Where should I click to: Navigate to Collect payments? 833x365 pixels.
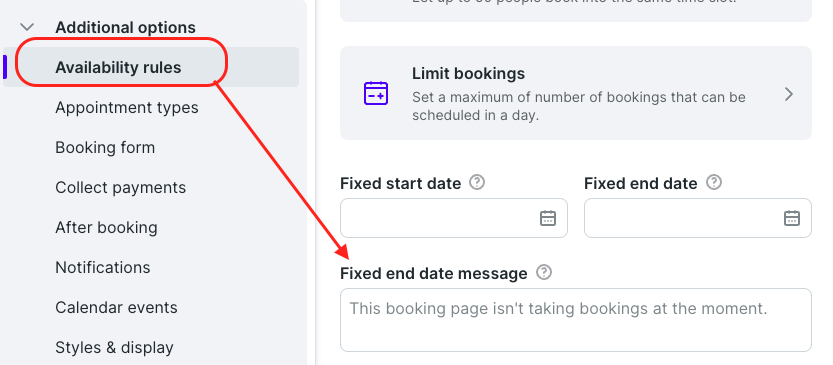[x=121, y=188]
